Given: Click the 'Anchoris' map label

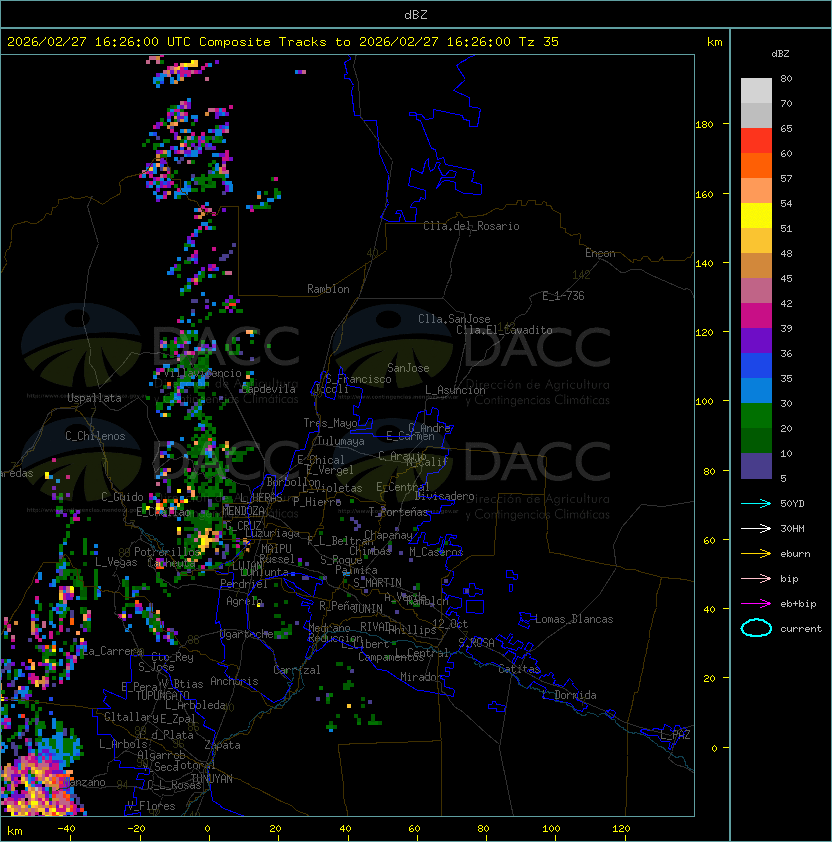Looking at the screenshot, I should click(x=234, y=681).
